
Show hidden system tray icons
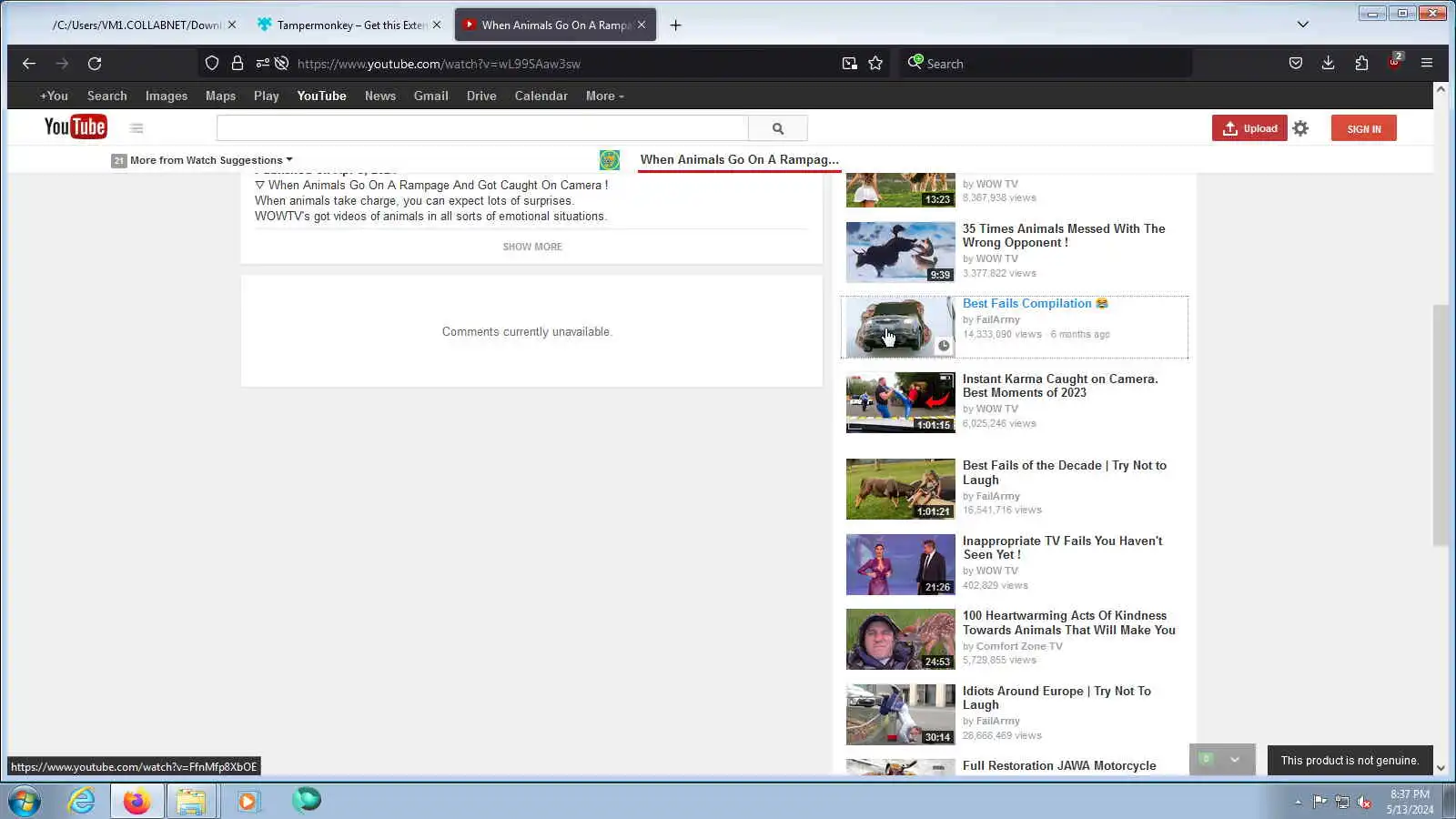pyautogui.click(x=1298, y=802)
